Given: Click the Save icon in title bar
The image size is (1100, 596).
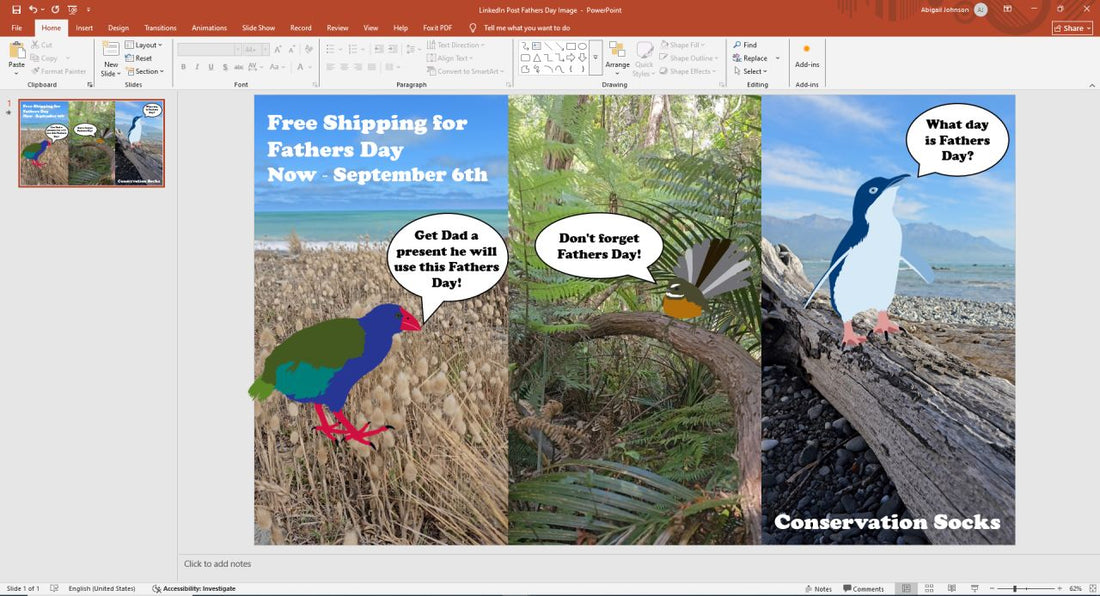Looking at the screenshot, I should pyautogui.click(x=16, y=10).
